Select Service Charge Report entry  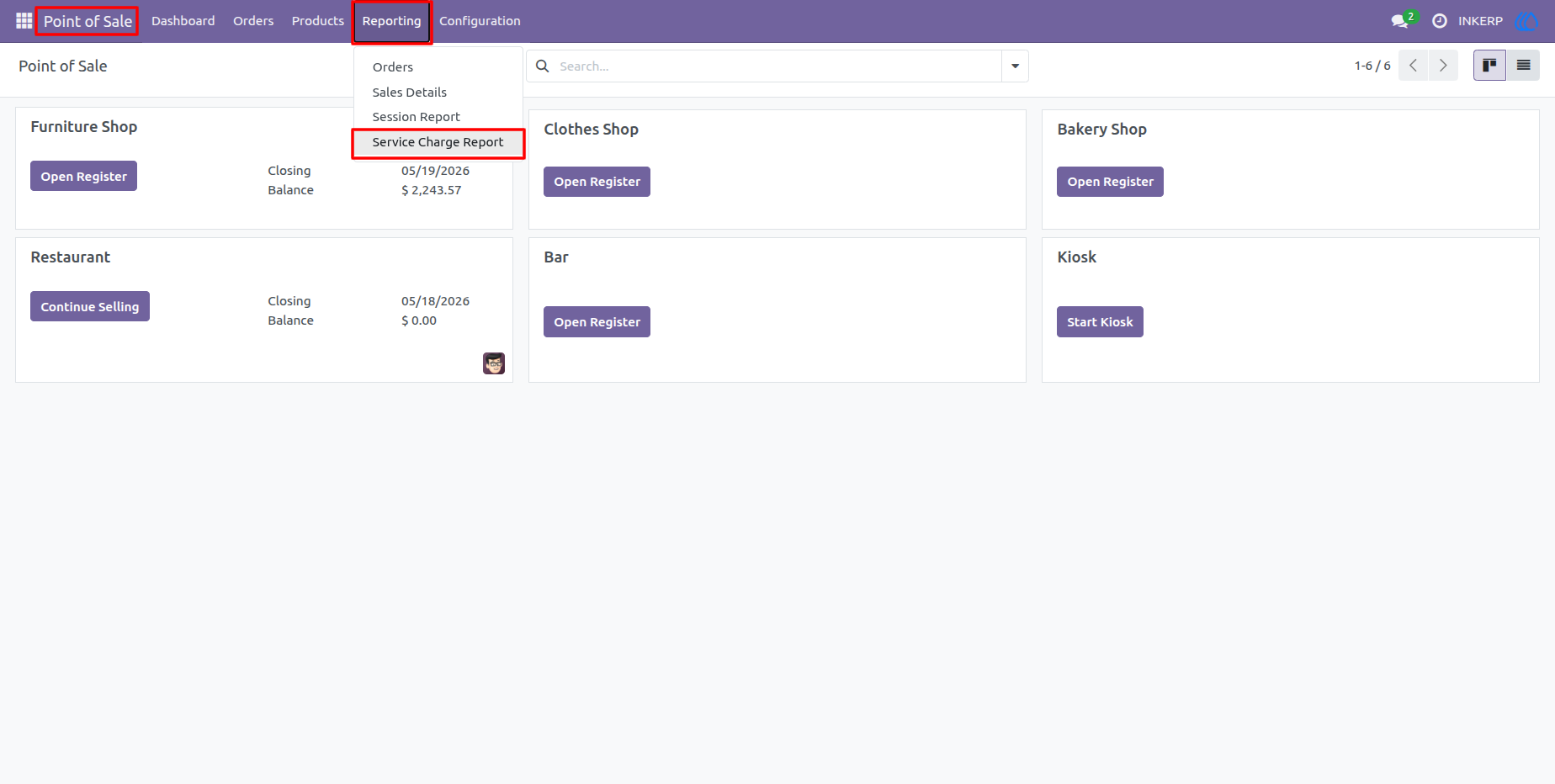[438, 142]
